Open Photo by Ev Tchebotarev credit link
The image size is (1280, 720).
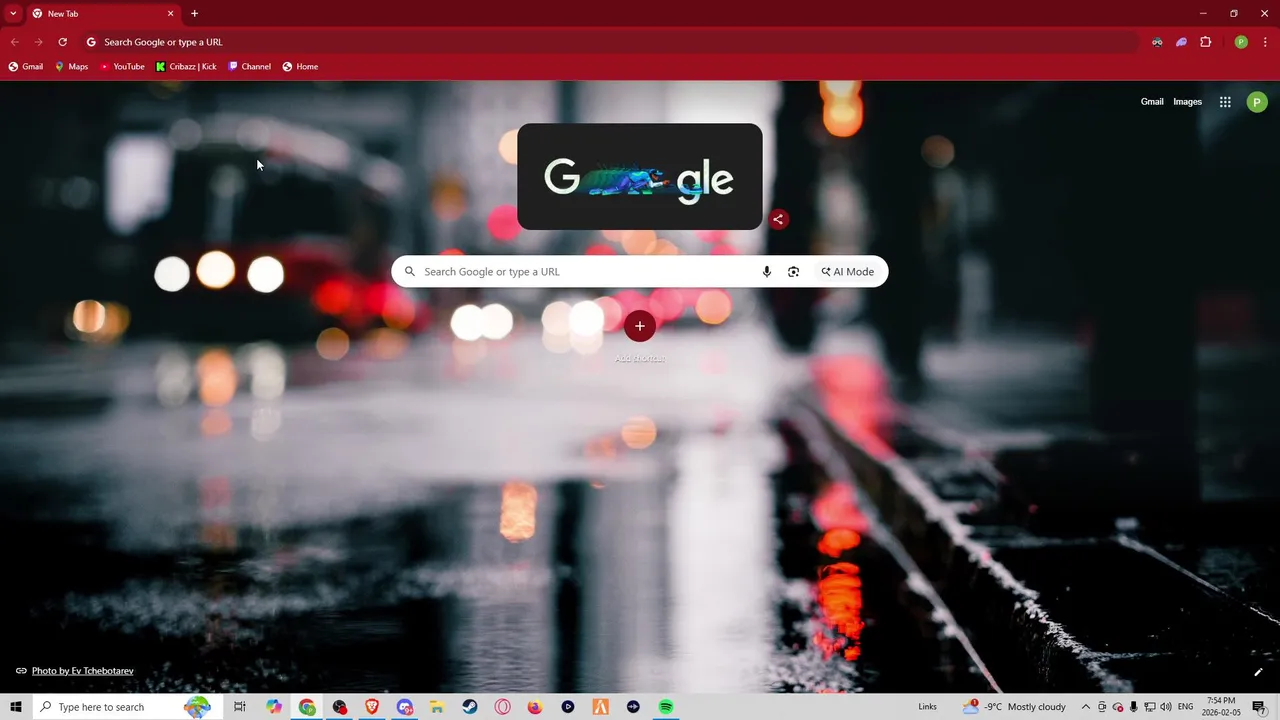82,671
